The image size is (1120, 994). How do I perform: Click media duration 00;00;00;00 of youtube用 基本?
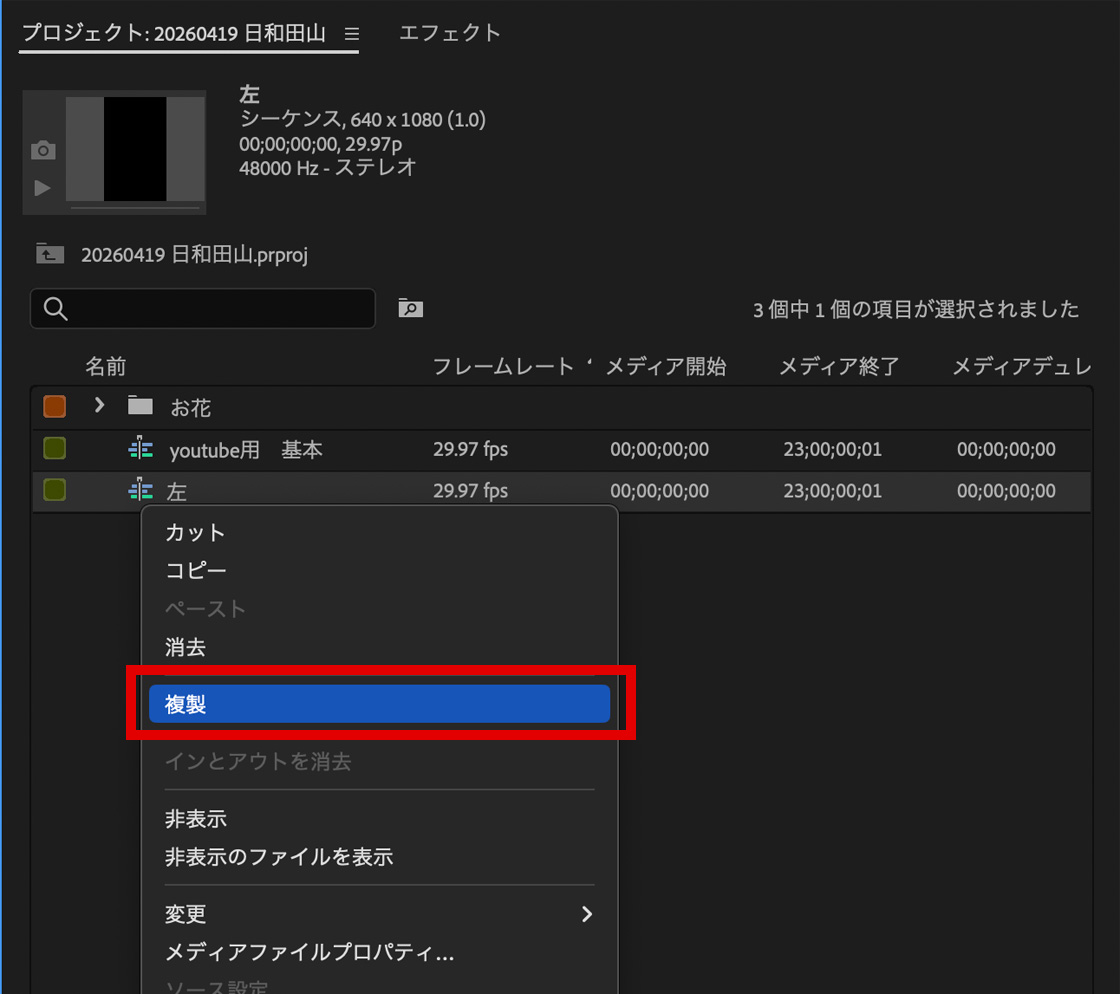pos(1006,449)
